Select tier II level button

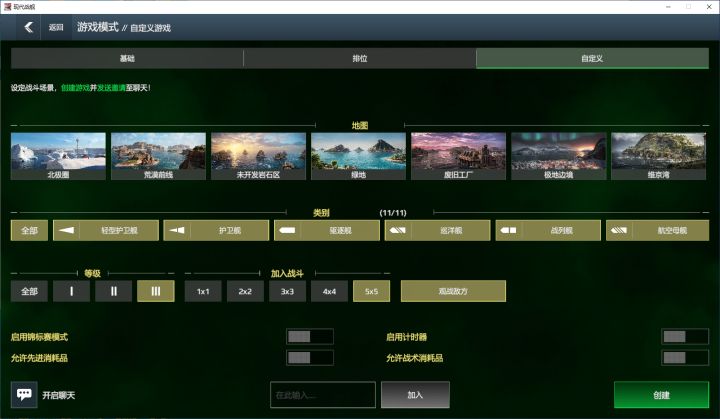(x=113, y=291)
